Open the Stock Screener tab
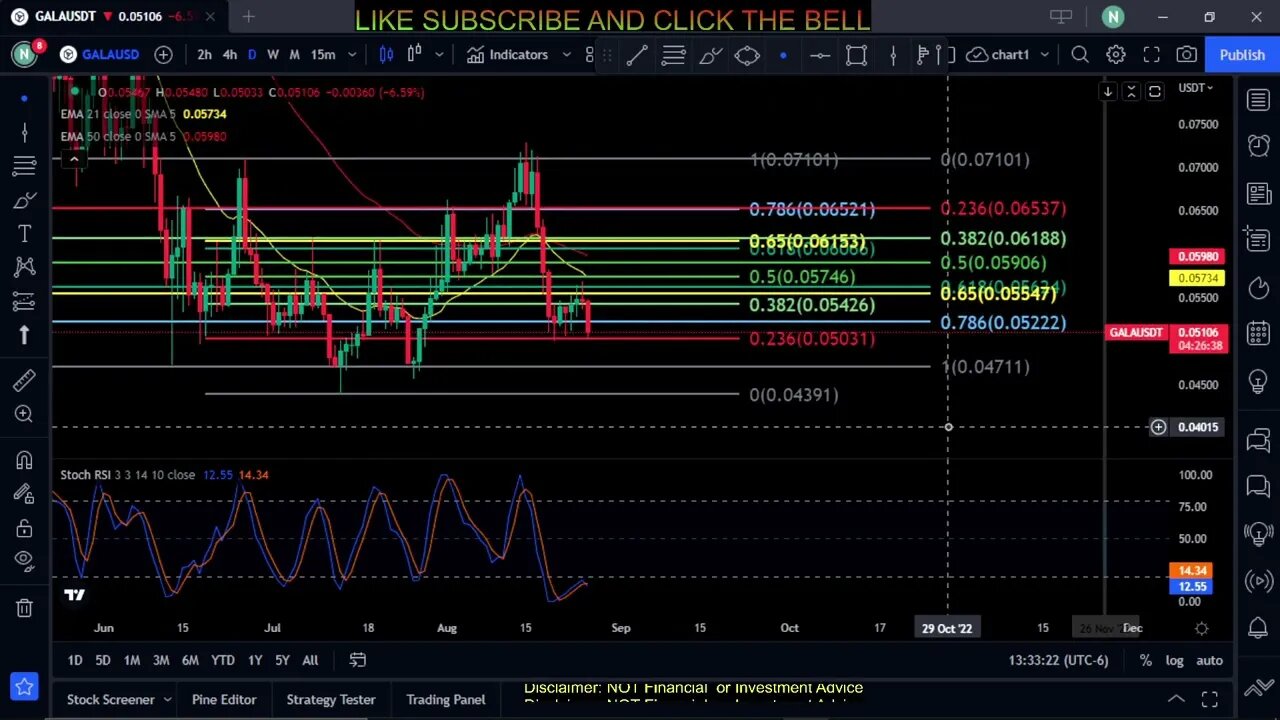1280x720 pixels. (110, 700)
